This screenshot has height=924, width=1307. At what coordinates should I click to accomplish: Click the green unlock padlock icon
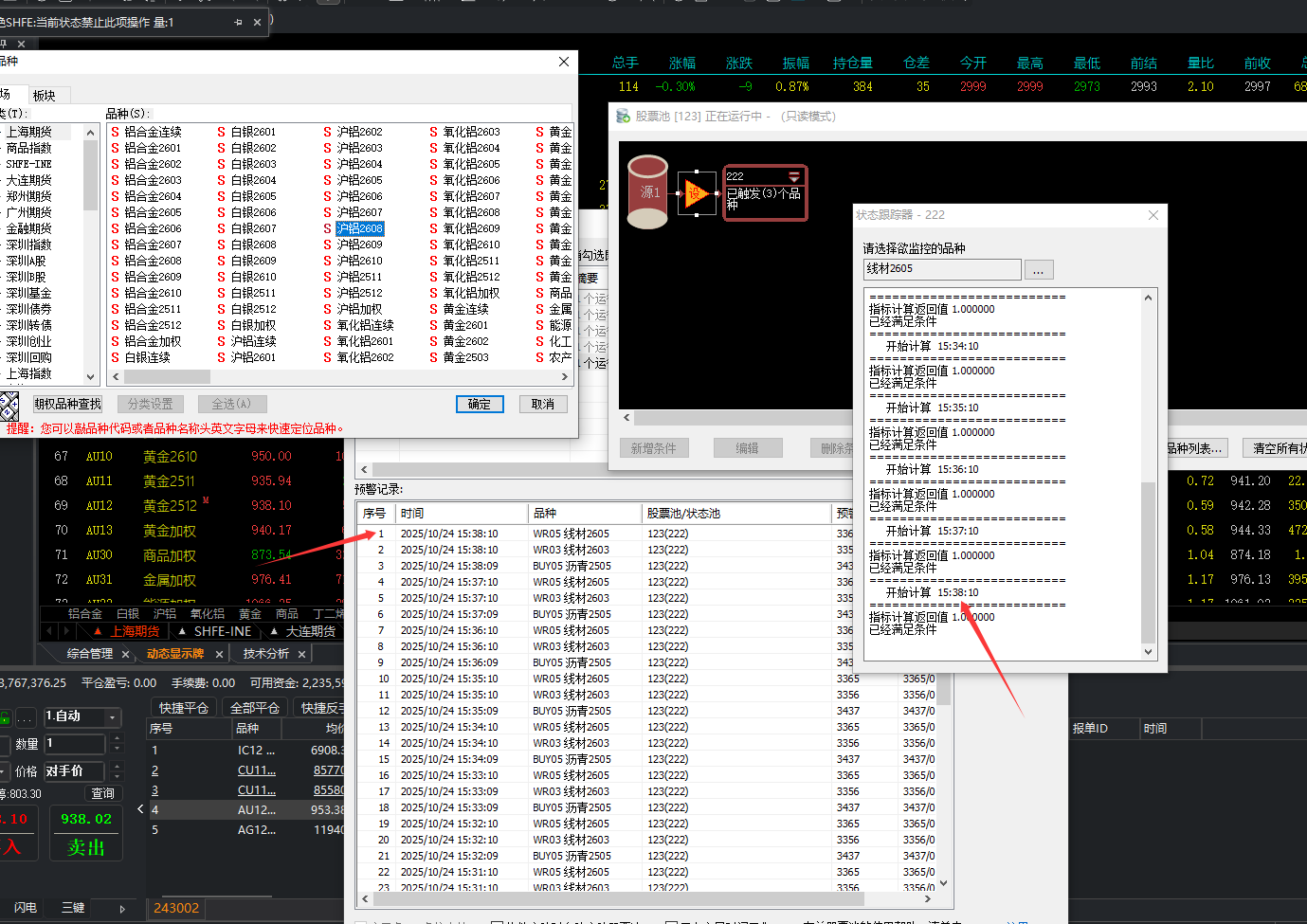pyautogui.click(x=5, y=717)
